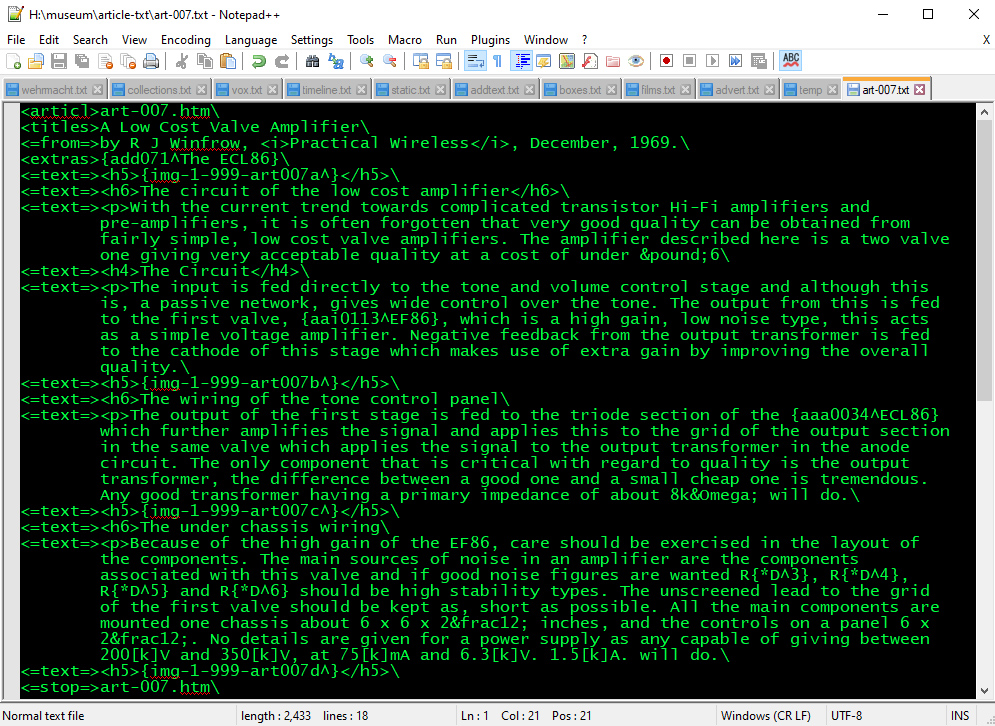Screen dimensions: 995x726
Task: Open the Run menu
Action: tap(446, 40)
